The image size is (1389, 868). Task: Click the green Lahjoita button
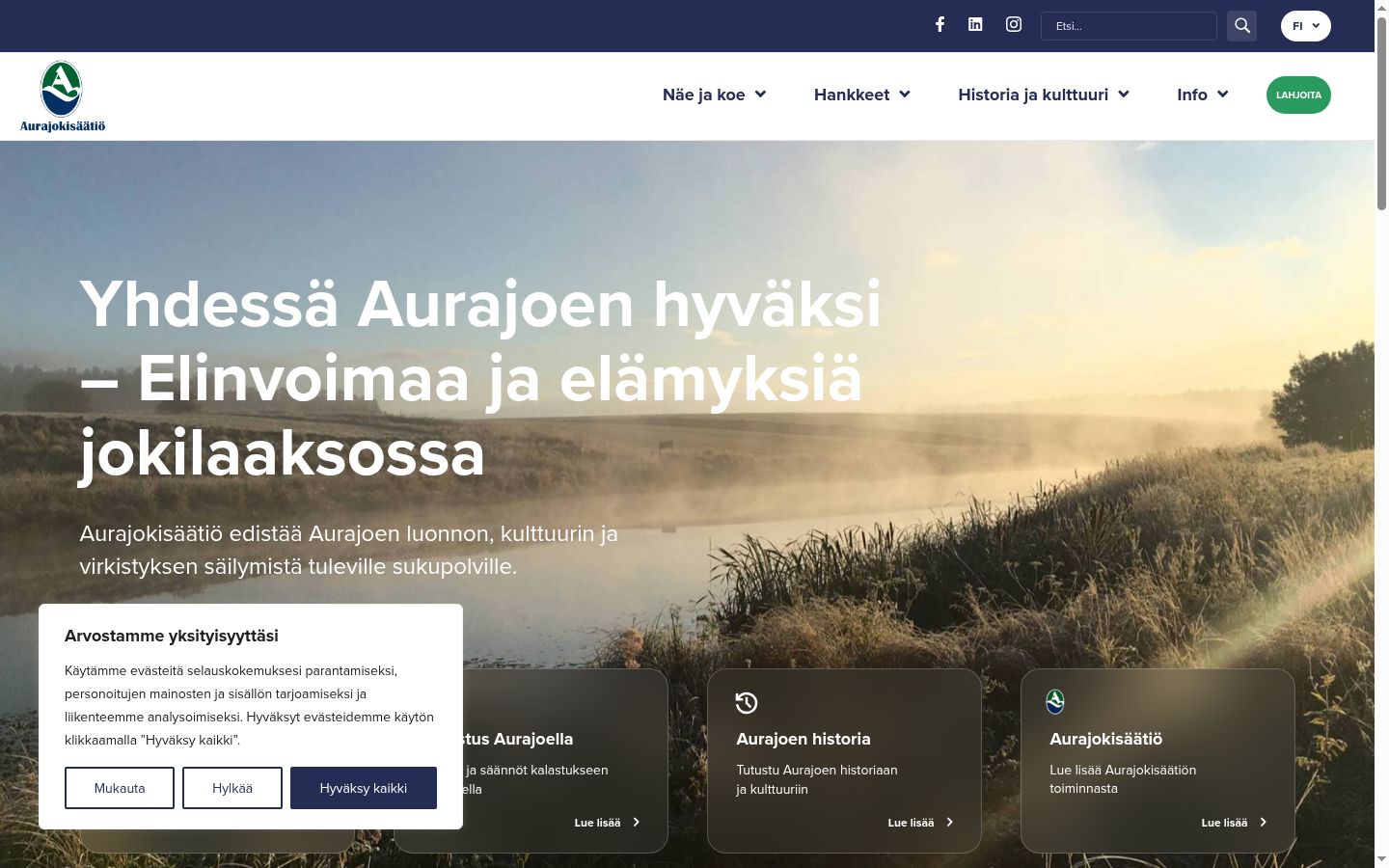[x=1298, y=95]
